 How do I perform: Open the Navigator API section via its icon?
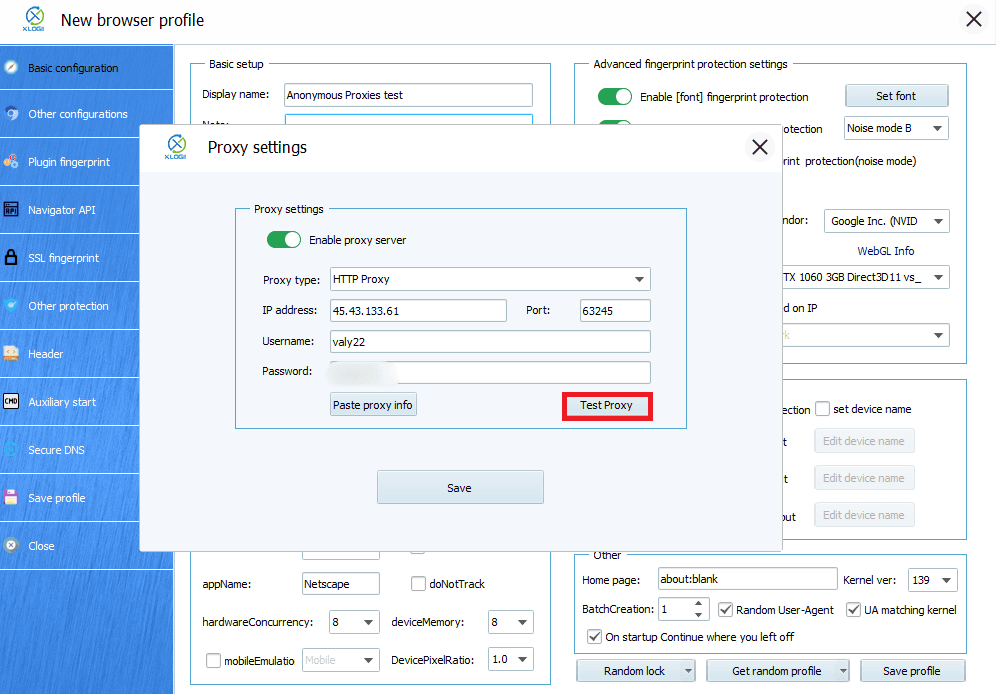point(11,210)
